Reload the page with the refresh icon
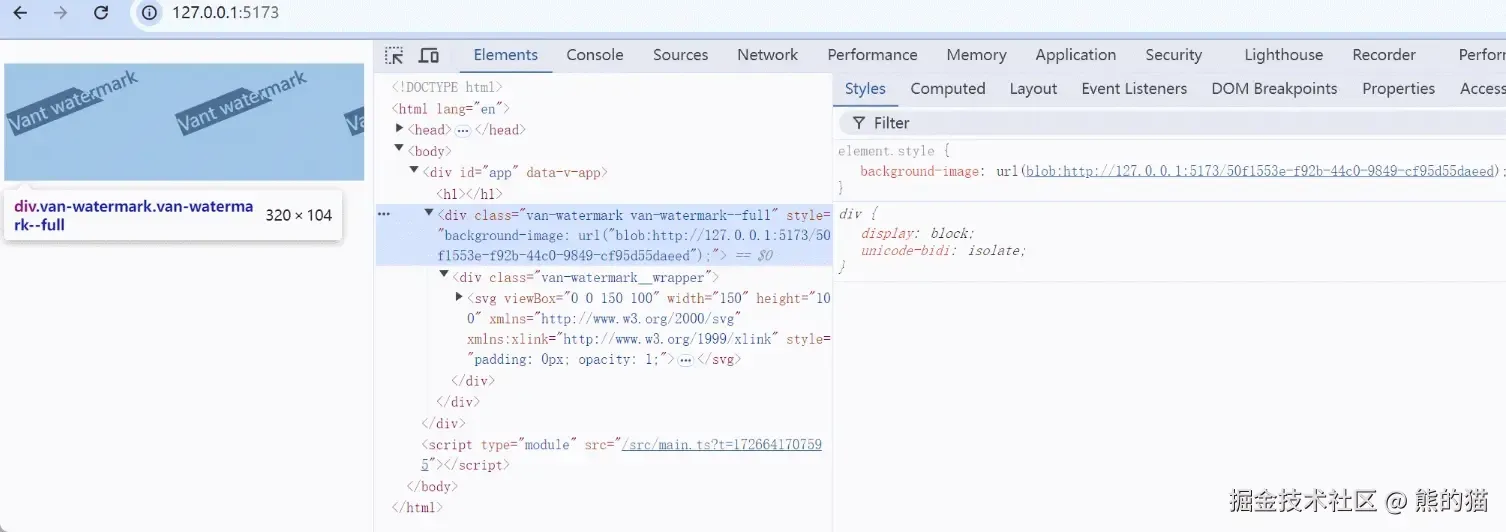1506x532 pixels. [x=101, y=13]
